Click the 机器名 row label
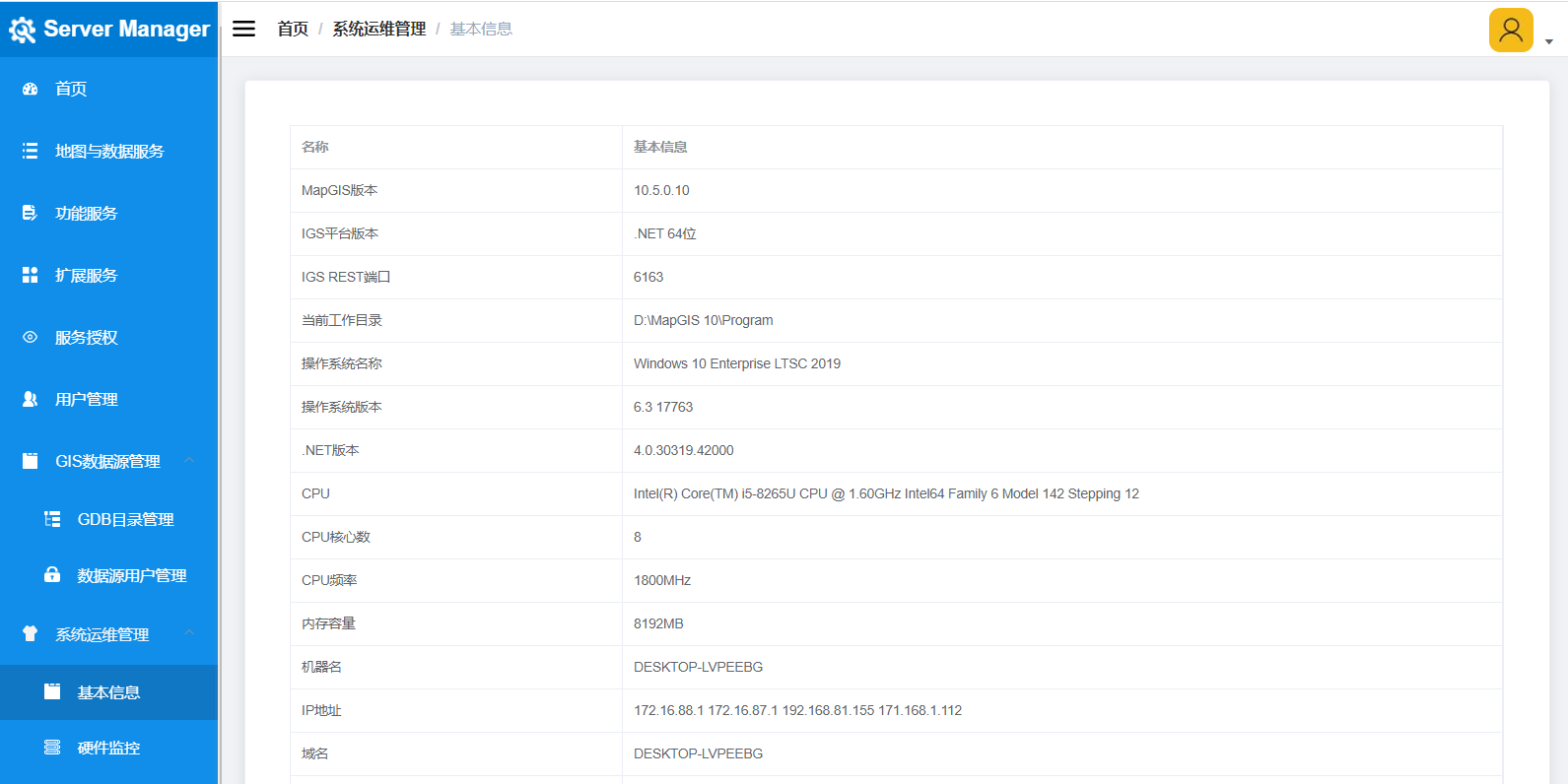 321,667
